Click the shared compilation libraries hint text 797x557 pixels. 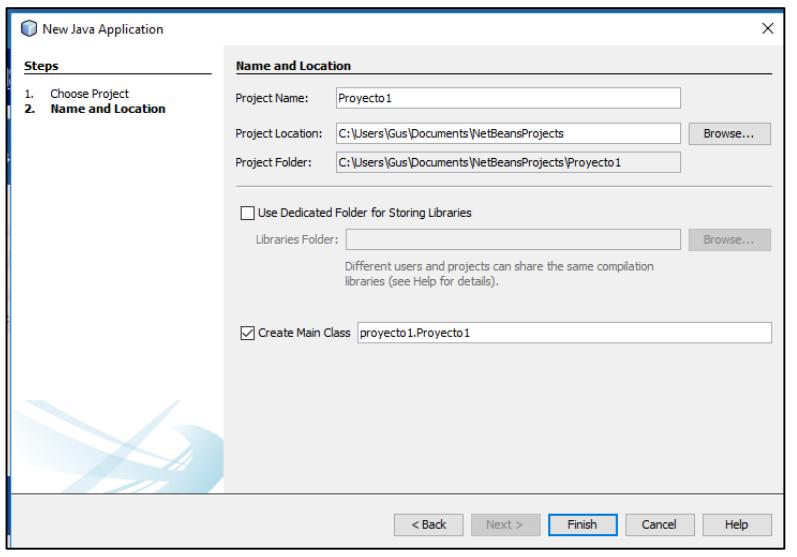[x=499, y=273]
